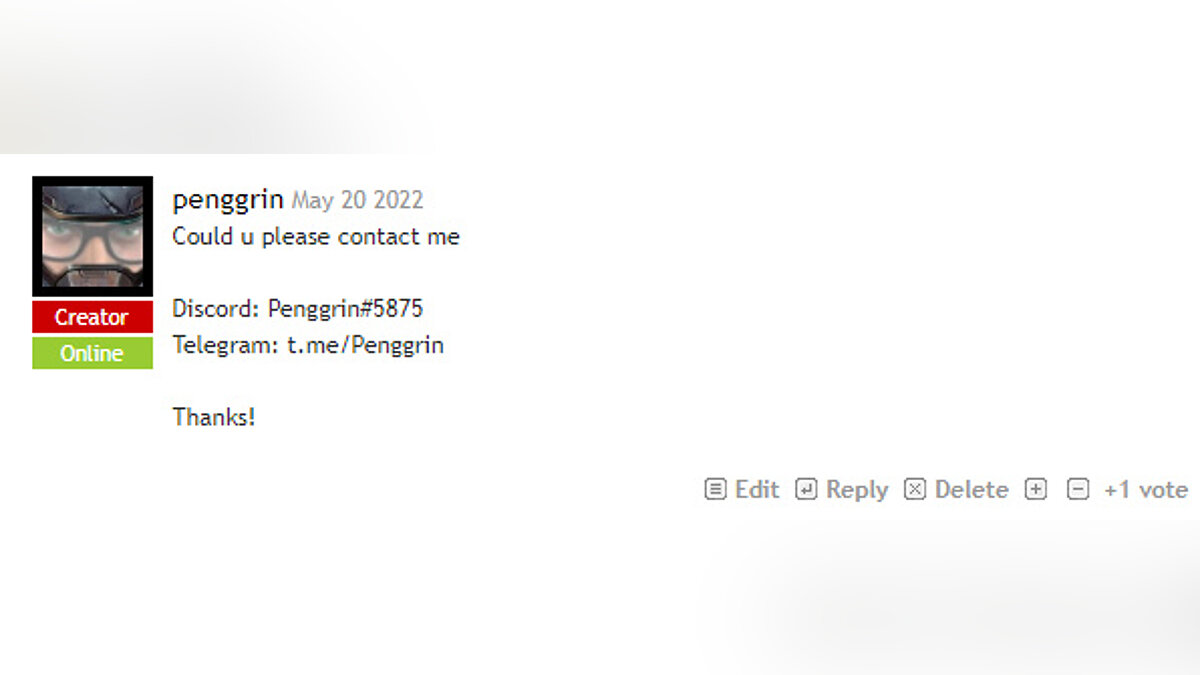
Task: Click the red Creator badge
Action: click(x=92, y=317)
